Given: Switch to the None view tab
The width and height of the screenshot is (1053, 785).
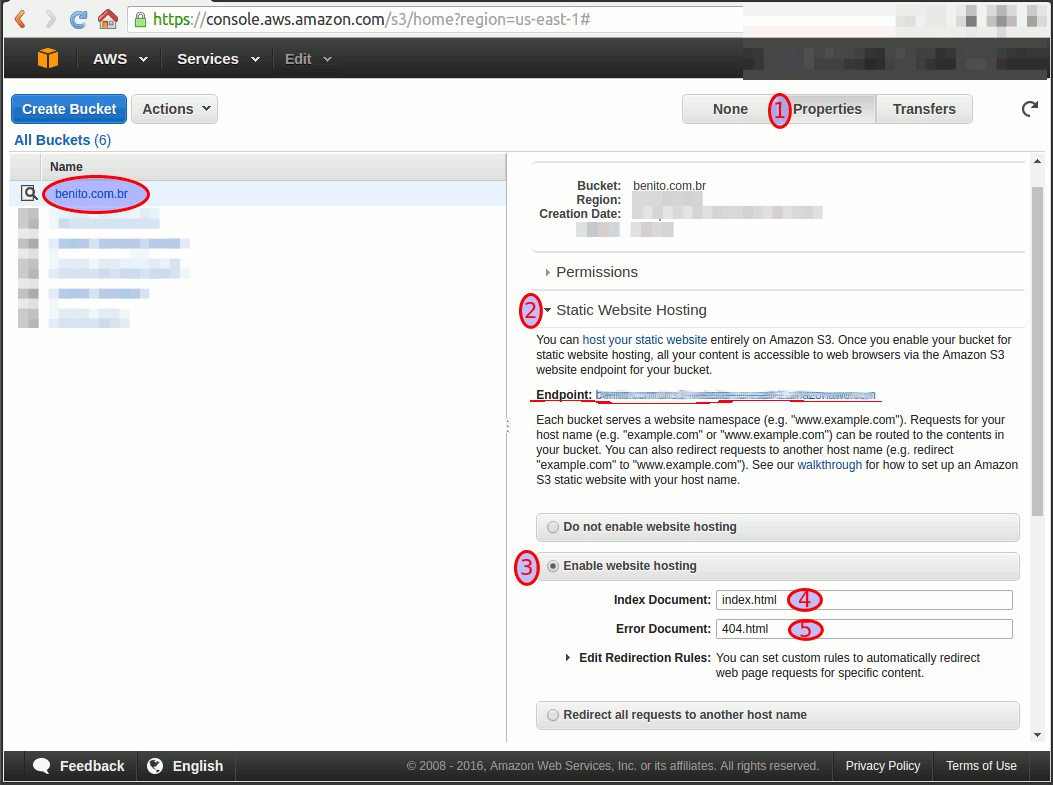Looking at the screenshot, I should [x=730, y=109].
